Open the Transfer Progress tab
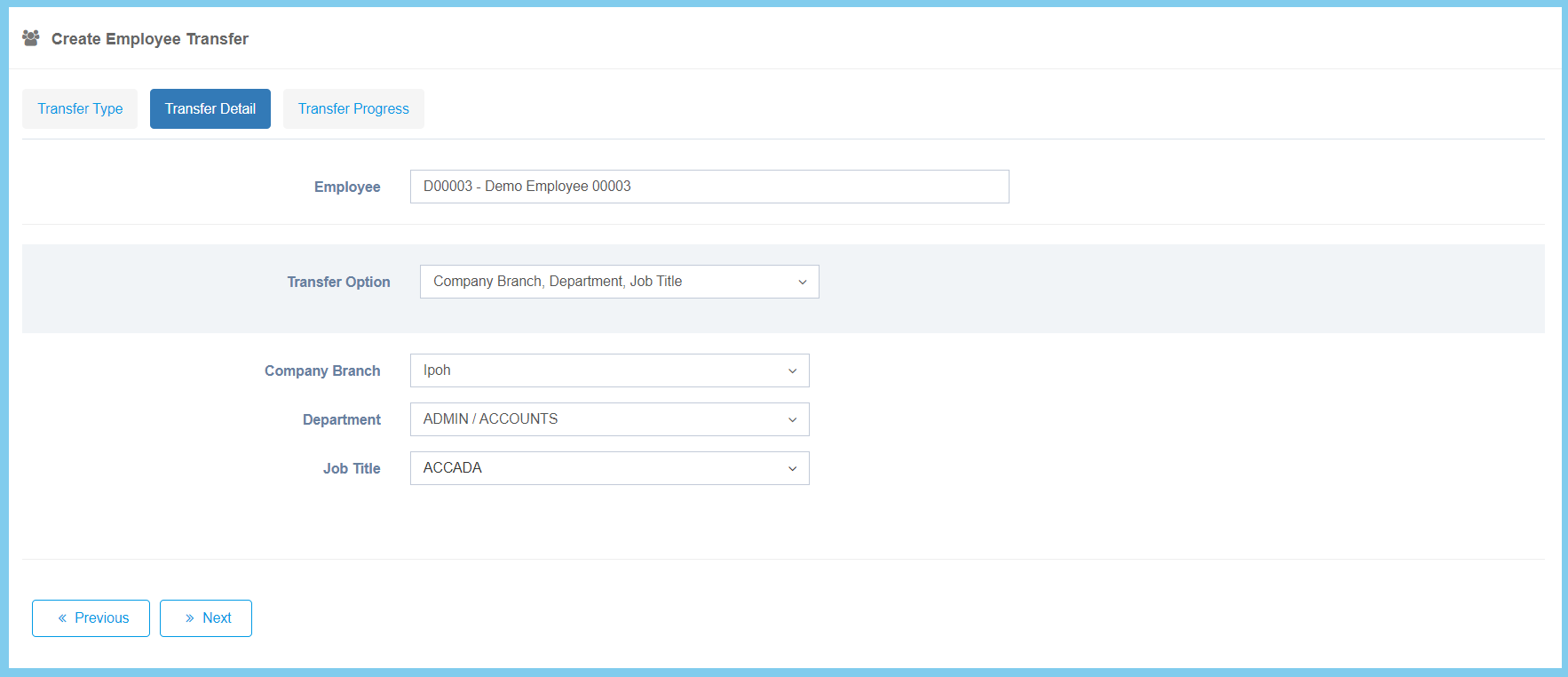Viewport: 1568px width, 677px height. [x=353, y=108]
